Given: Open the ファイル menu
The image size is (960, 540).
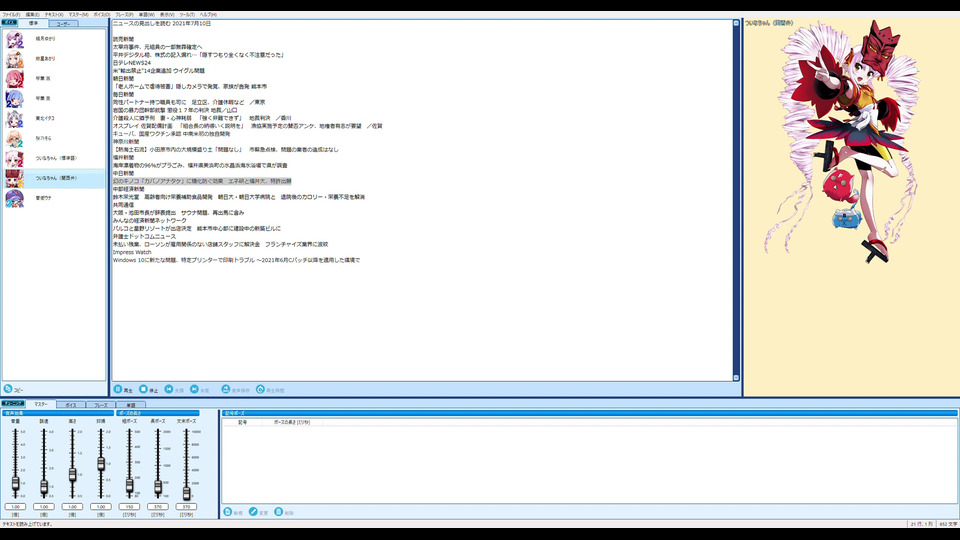Looking at the screenshot, I should tap(11, 14).
